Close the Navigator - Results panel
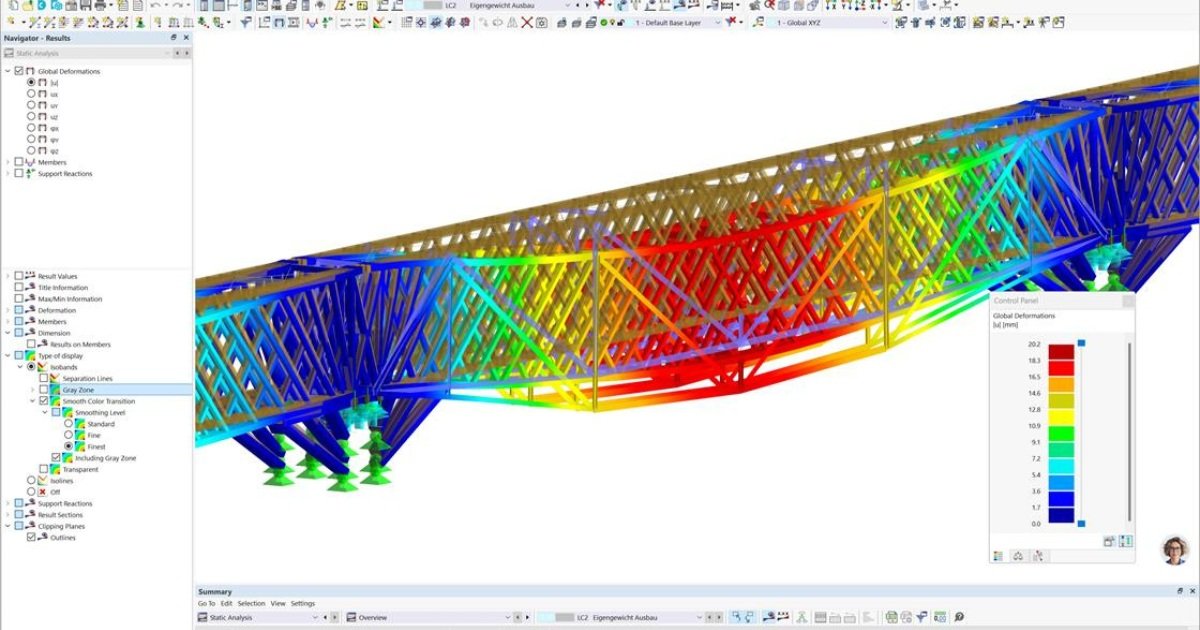 click(x=186, y=38)
